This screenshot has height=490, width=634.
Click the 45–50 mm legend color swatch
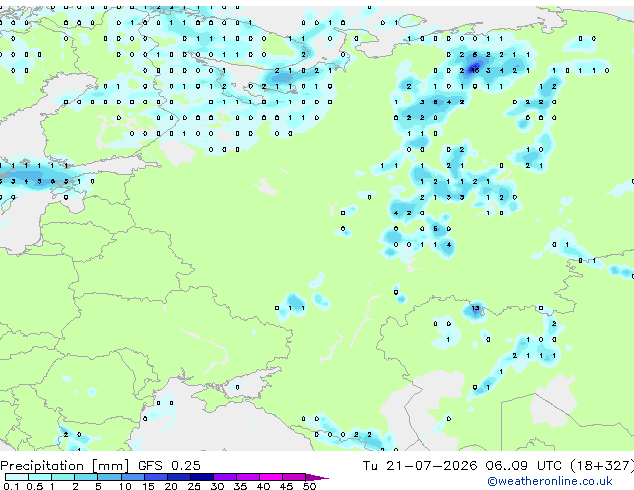click(x=294, y=477)
